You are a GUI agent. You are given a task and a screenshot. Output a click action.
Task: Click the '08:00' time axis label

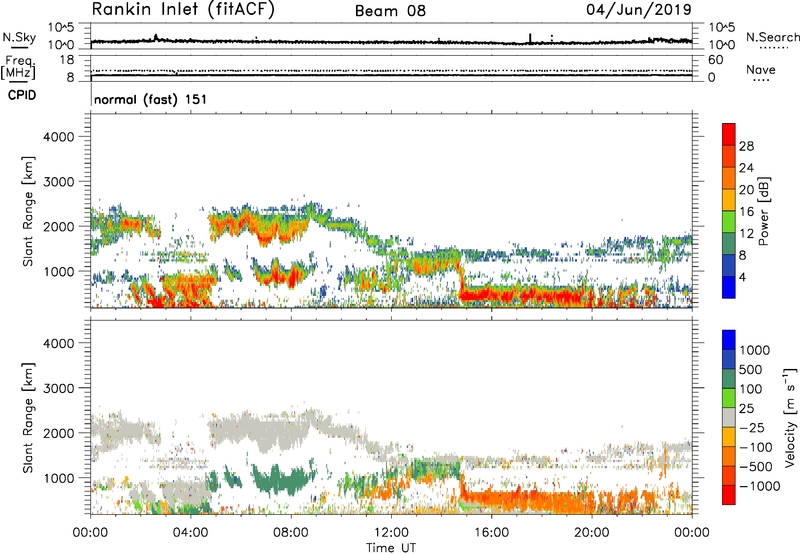pyautogui.click(x=291, y=533)
